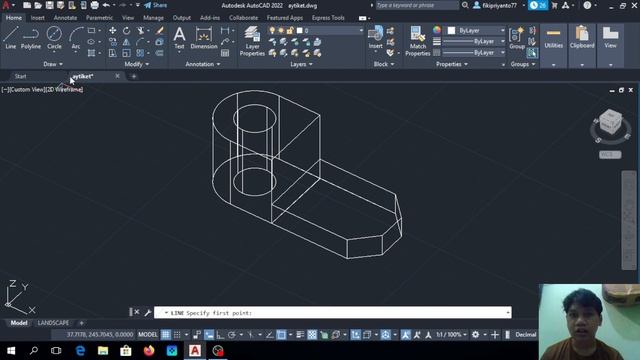Viewport: 640px width, 360px height.
Task: Click the Copy tool in Modify panel
Action: click(x=113, y=42)
